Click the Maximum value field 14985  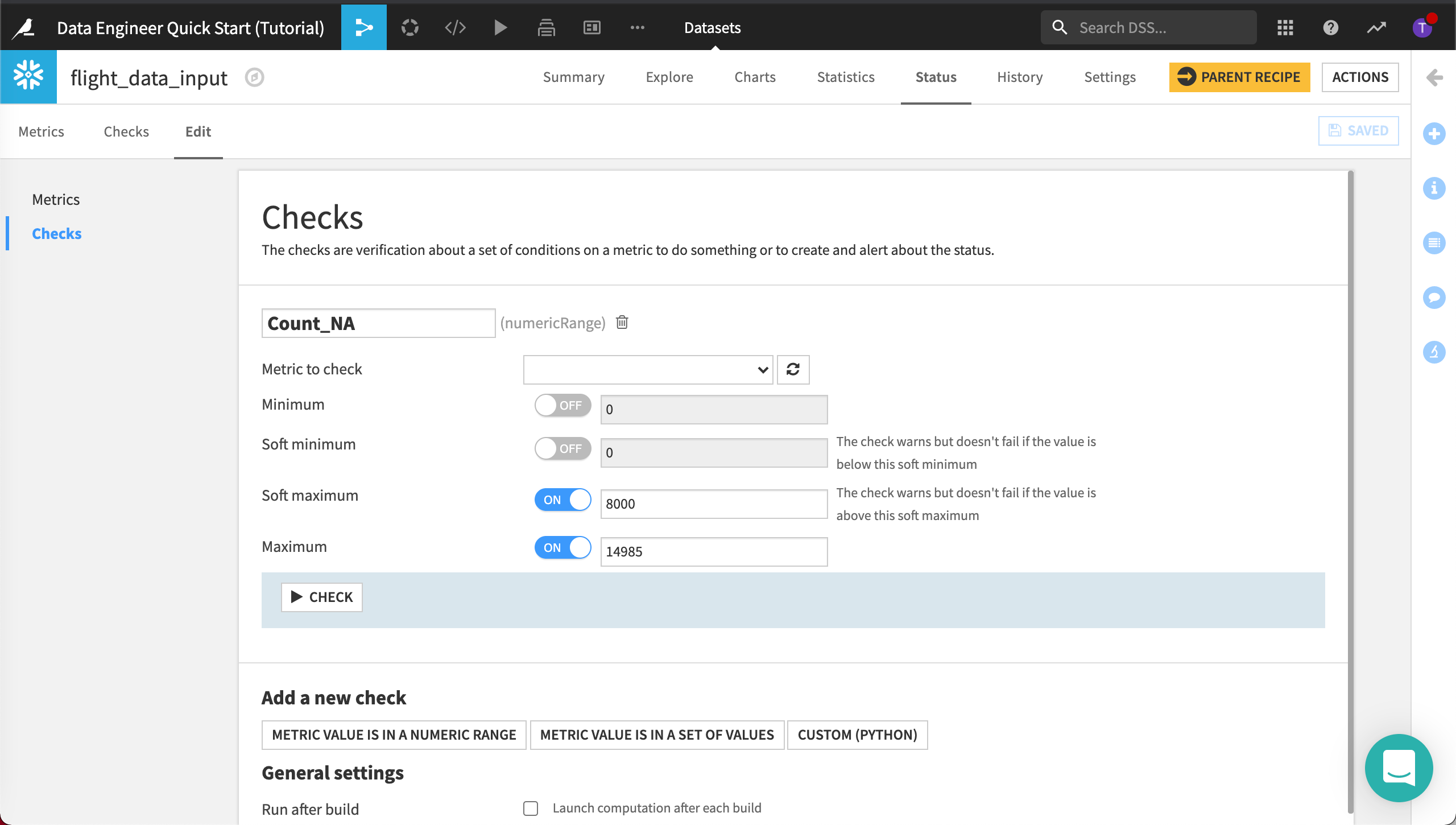714,552
